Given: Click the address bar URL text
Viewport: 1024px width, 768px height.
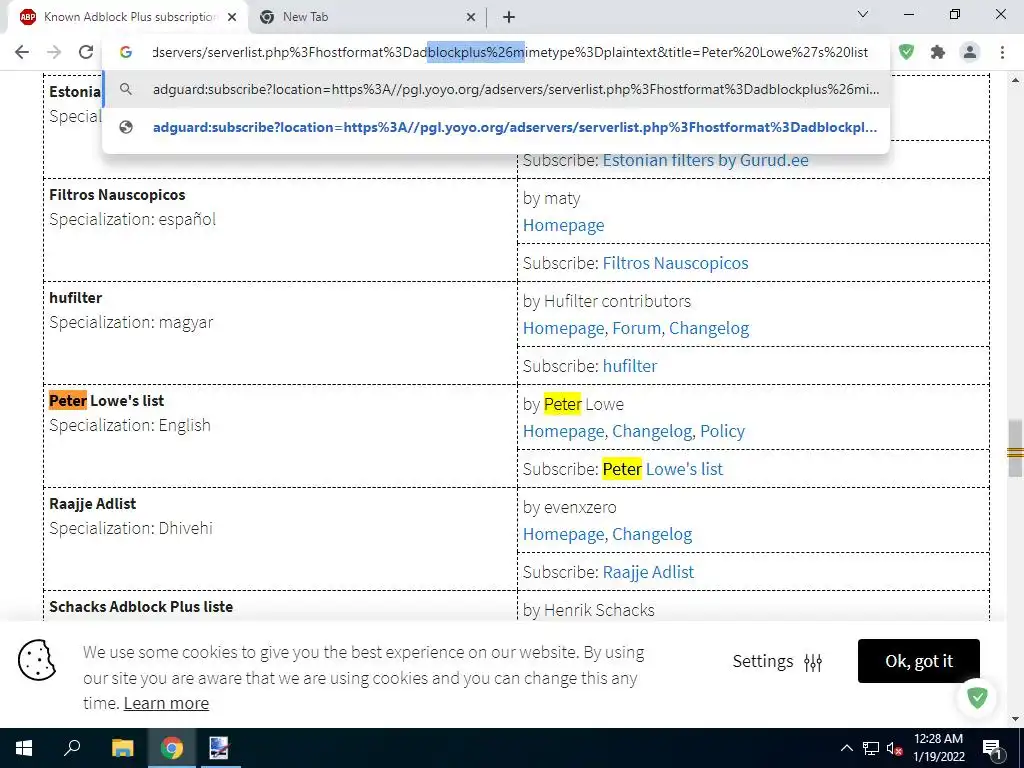Looking at the screenshot, I should coord(510,52).
